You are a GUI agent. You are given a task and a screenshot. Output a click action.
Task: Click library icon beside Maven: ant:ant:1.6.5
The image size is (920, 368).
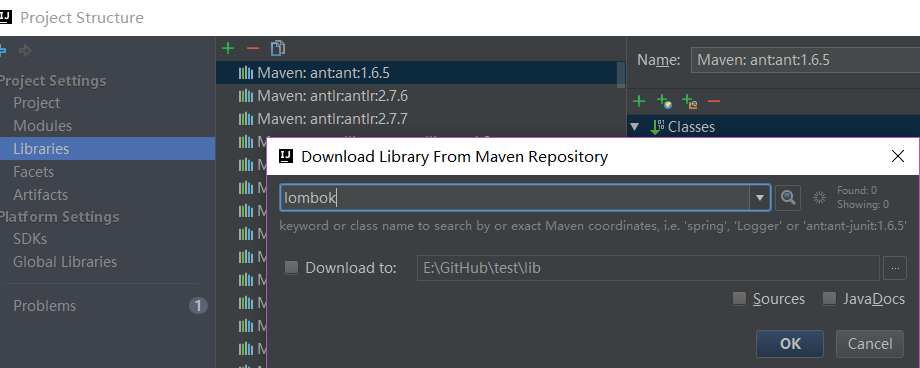click(245, 73)
